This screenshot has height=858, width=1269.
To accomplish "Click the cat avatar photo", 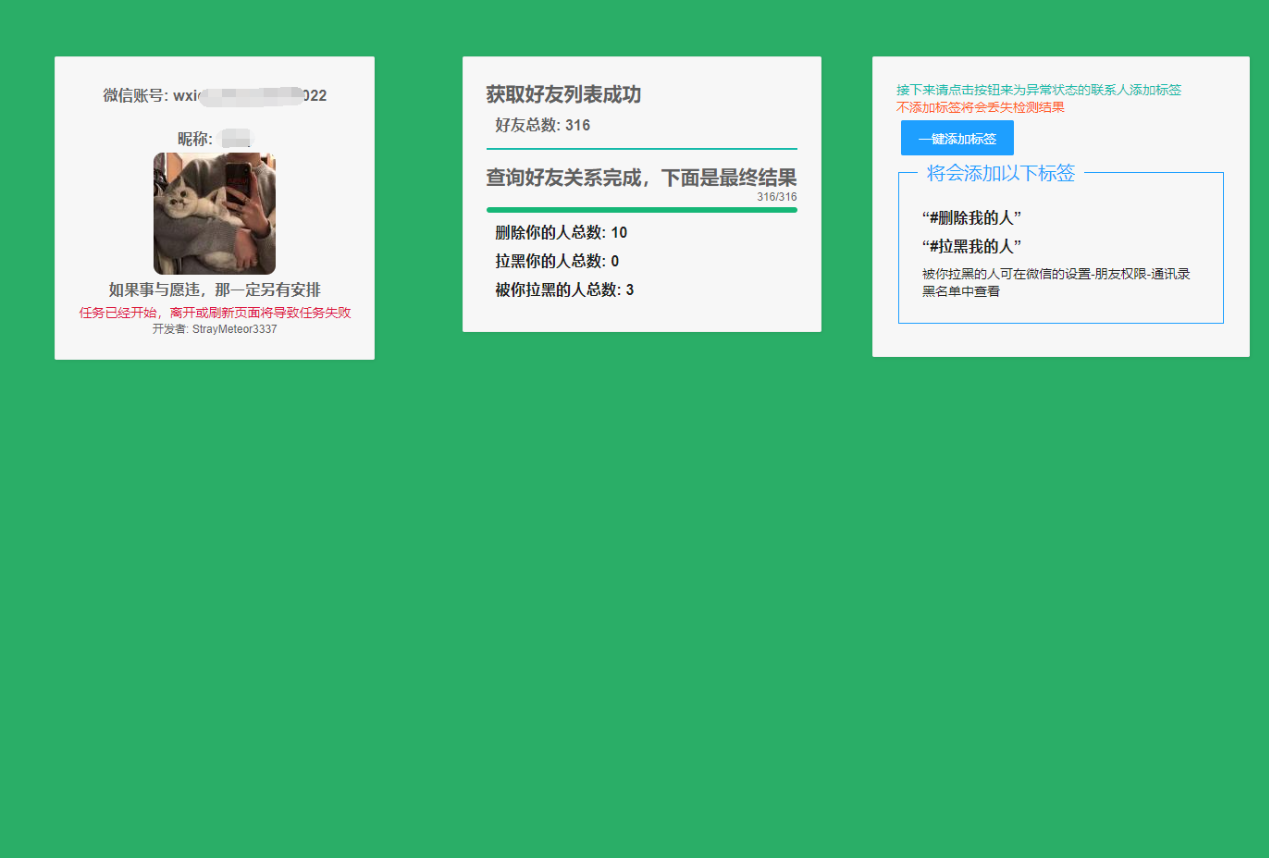I will (x=213, y=213).
